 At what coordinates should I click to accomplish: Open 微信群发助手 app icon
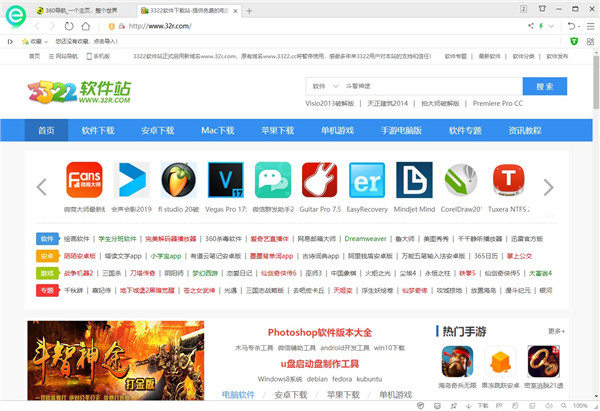tap(273, 179)
